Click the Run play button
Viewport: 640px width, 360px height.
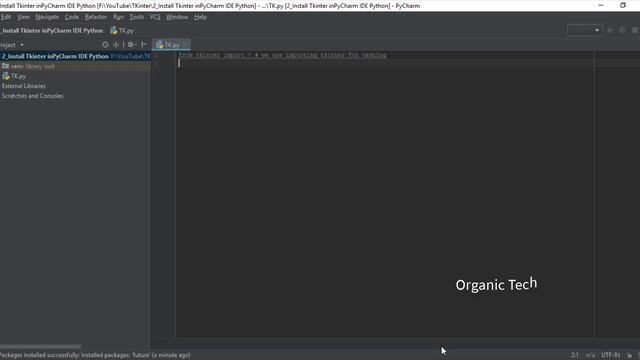pyautogui.click(x=610, y=30)
